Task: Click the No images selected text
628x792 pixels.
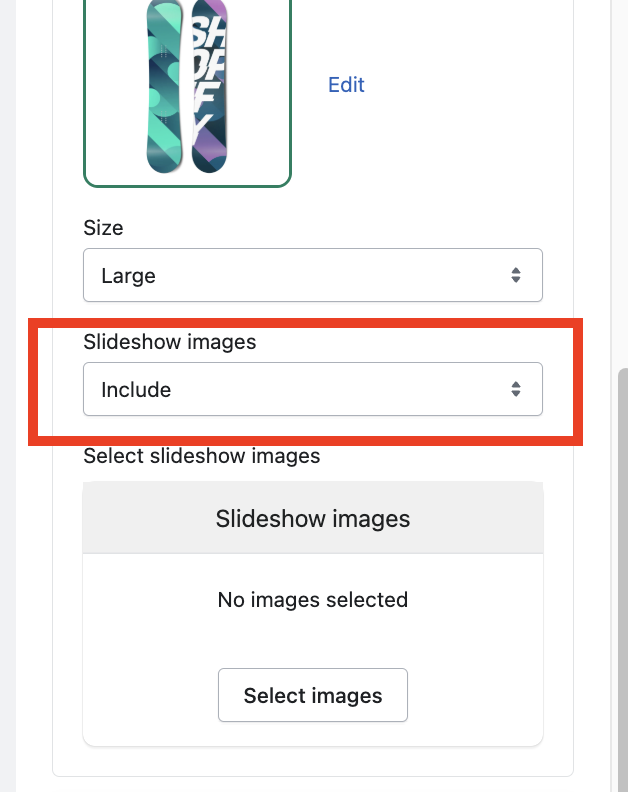Action: [x=313, y=600]
